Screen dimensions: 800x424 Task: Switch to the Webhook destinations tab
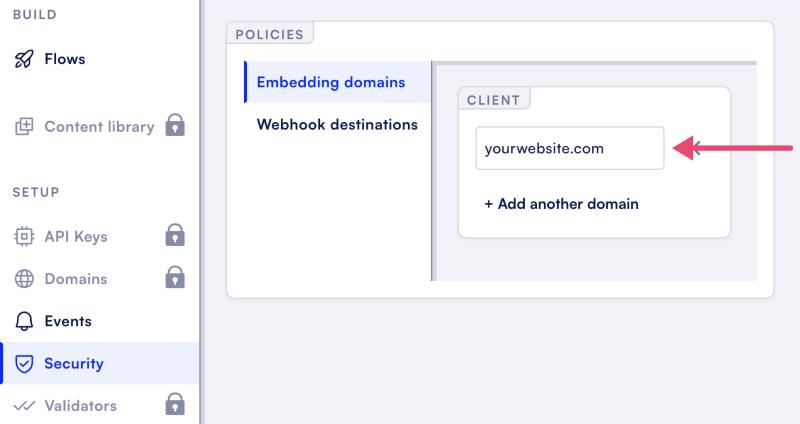click(x=338, y=124)
